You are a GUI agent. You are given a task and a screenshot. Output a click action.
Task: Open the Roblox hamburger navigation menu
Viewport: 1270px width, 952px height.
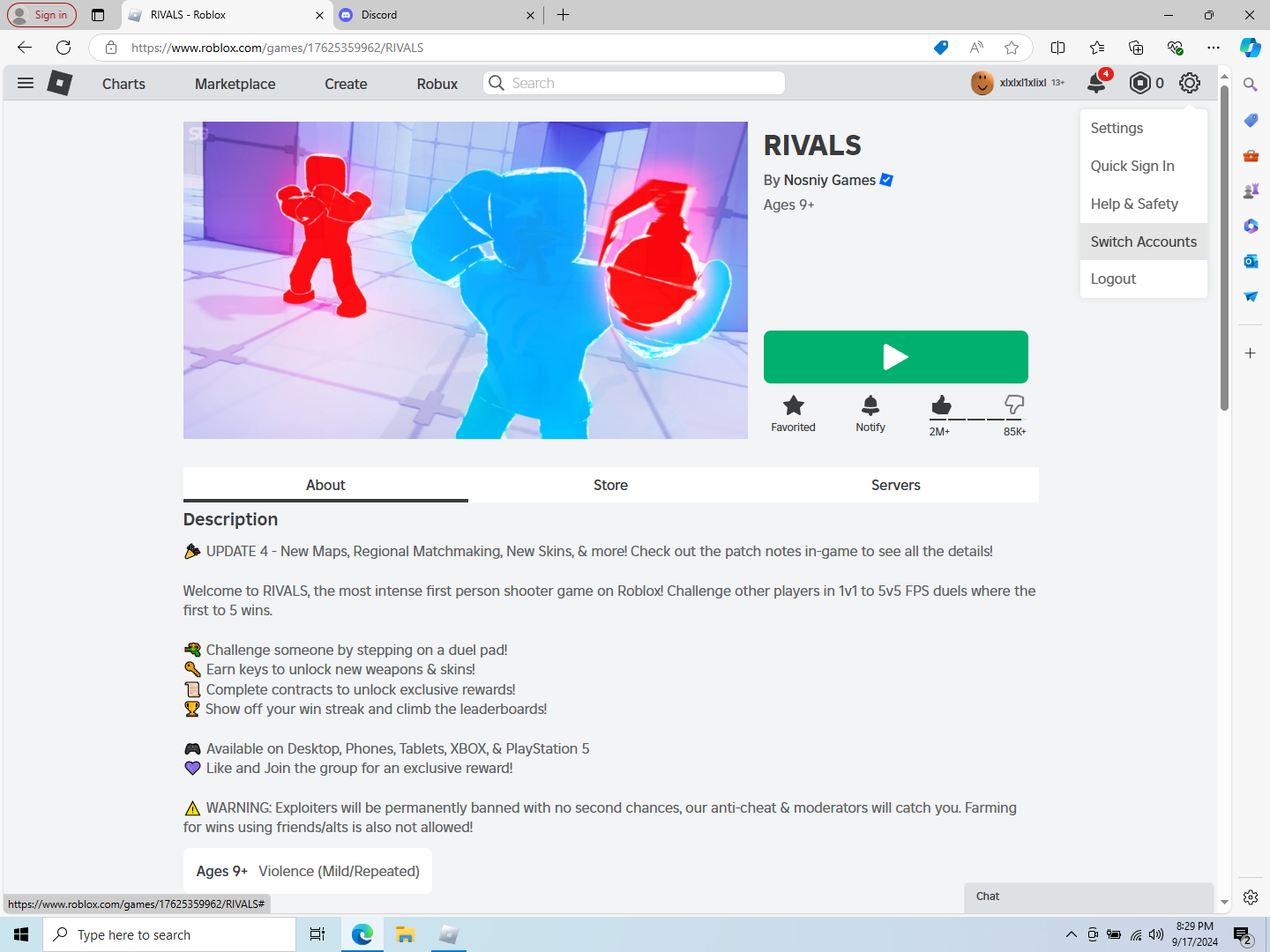26,83
